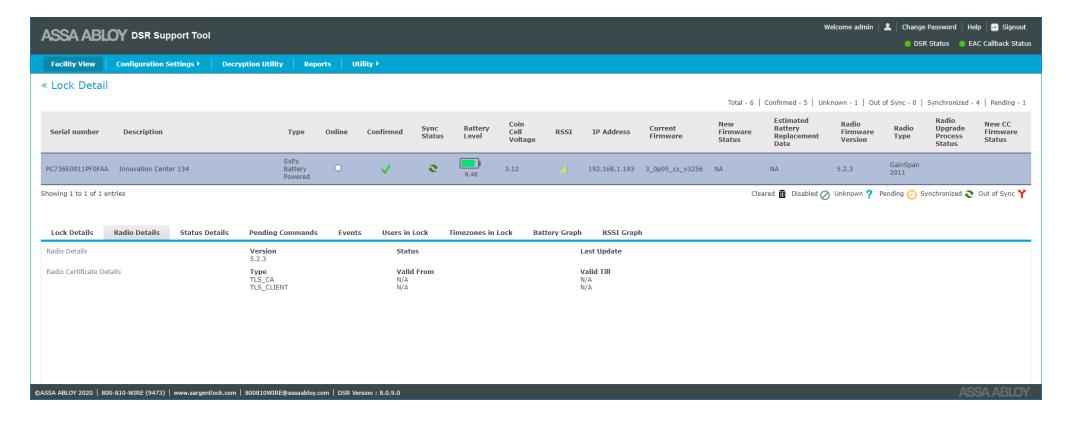
Task: Click the IP address 192.168.1.193 cell
Action: (611, 169)
